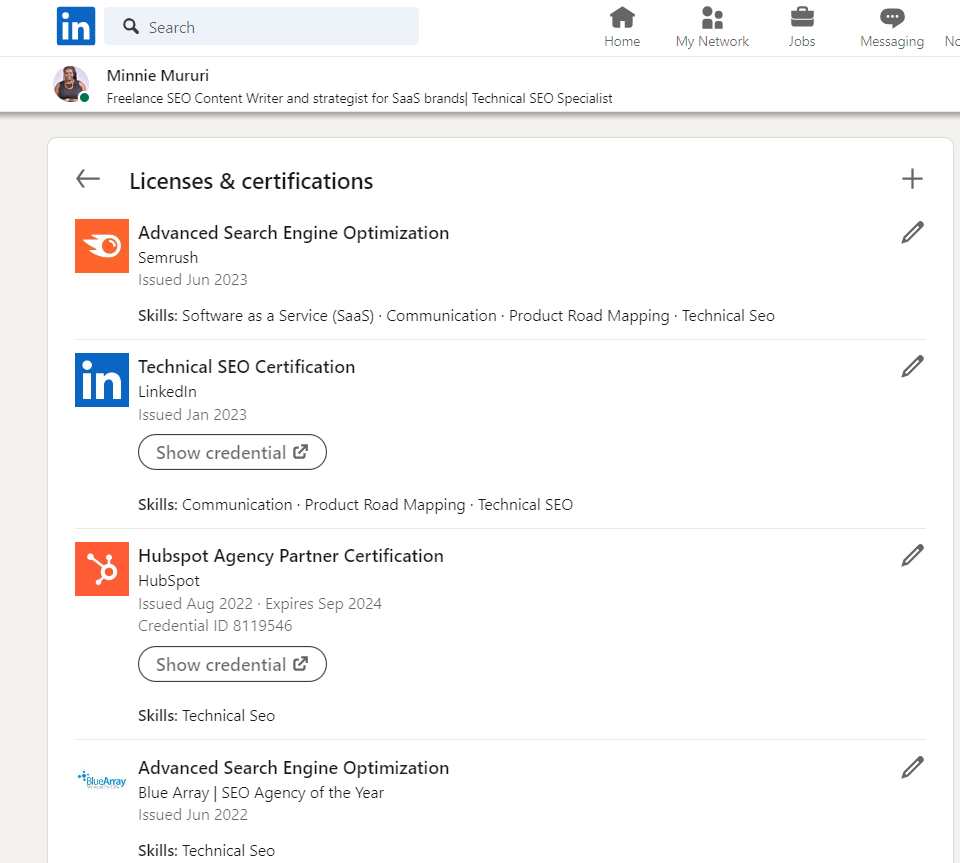Click Issued Aug 2022 expiry line
The width and height of the screenshot is (960, 863).
pyautogui.click(x=260, y=603)
